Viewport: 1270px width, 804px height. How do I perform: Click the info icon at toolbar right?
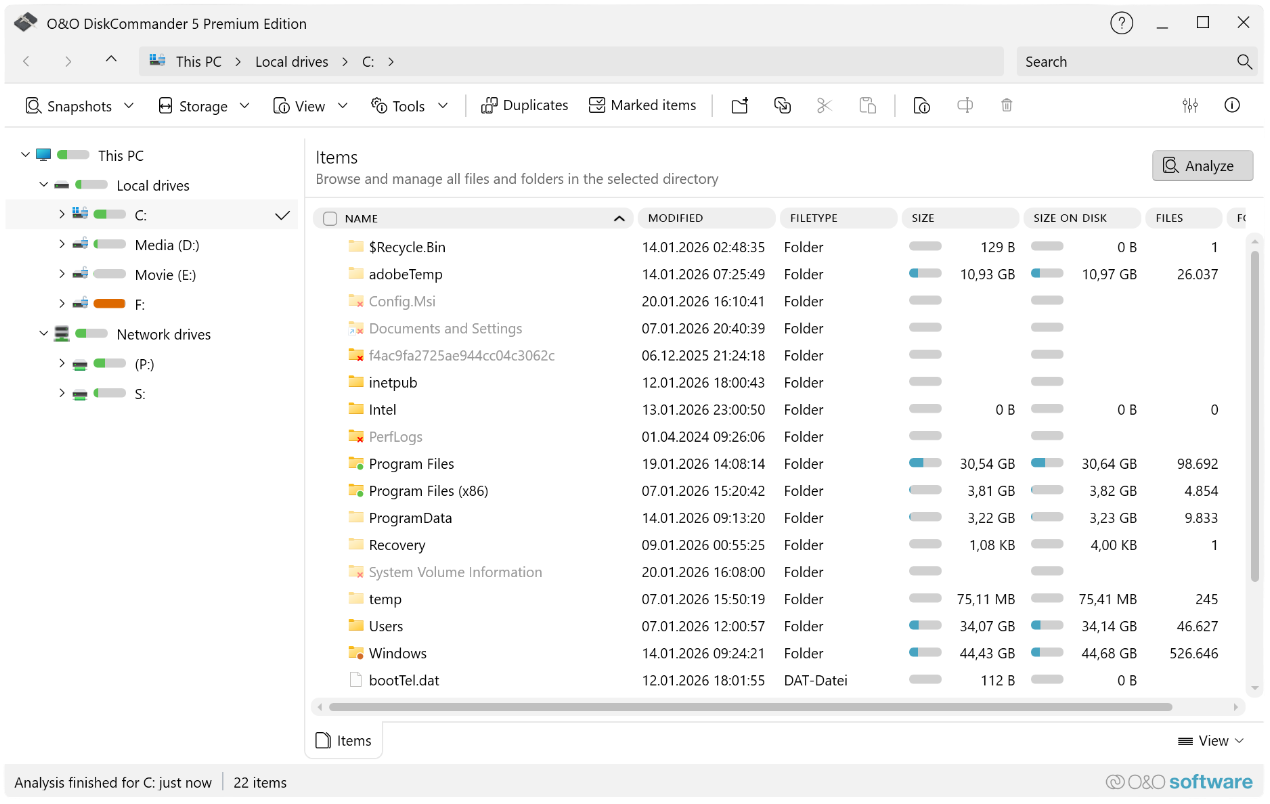[x=1232, y=106]
